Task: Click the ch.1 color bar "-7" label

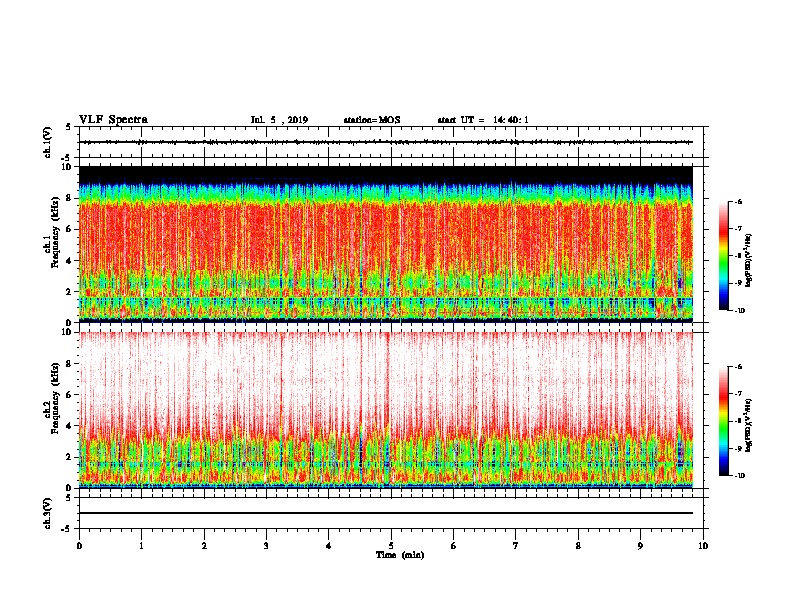Action: [x=738, y=229]
